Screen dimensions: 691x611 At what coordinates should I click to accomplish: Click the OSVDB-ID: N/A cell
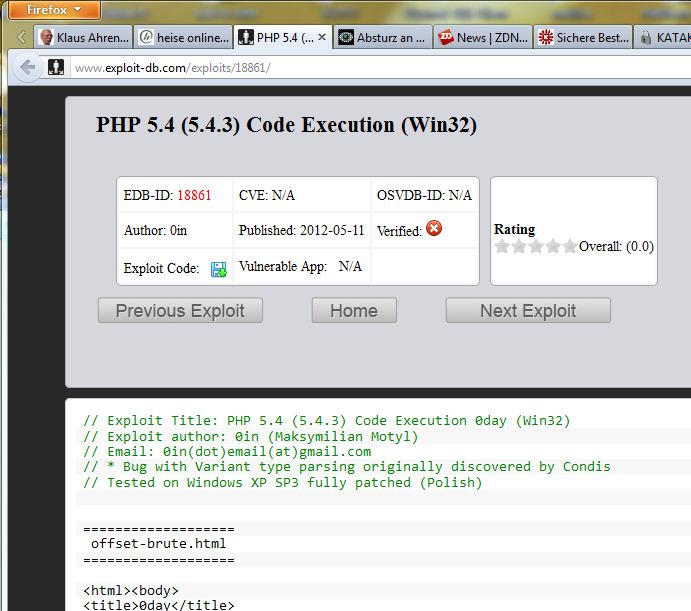point(424,195)
